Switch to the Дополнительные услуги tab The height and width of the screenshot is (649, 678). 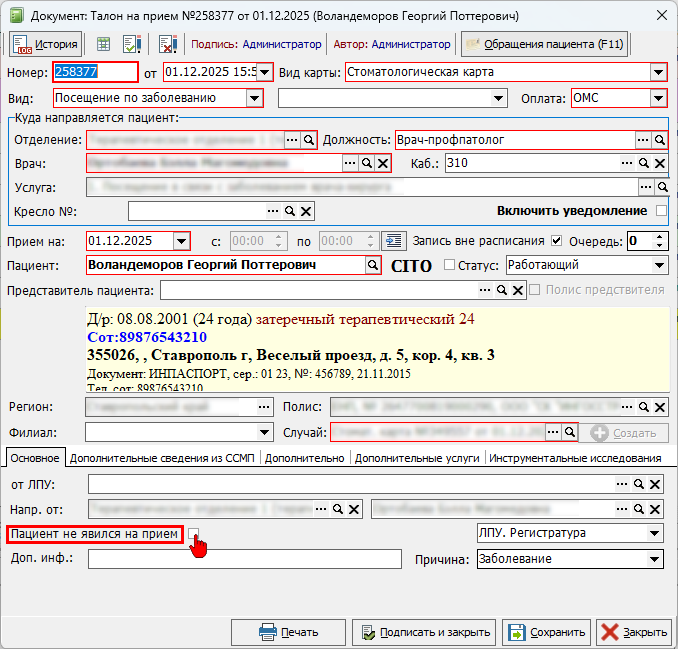coord(418,458)
